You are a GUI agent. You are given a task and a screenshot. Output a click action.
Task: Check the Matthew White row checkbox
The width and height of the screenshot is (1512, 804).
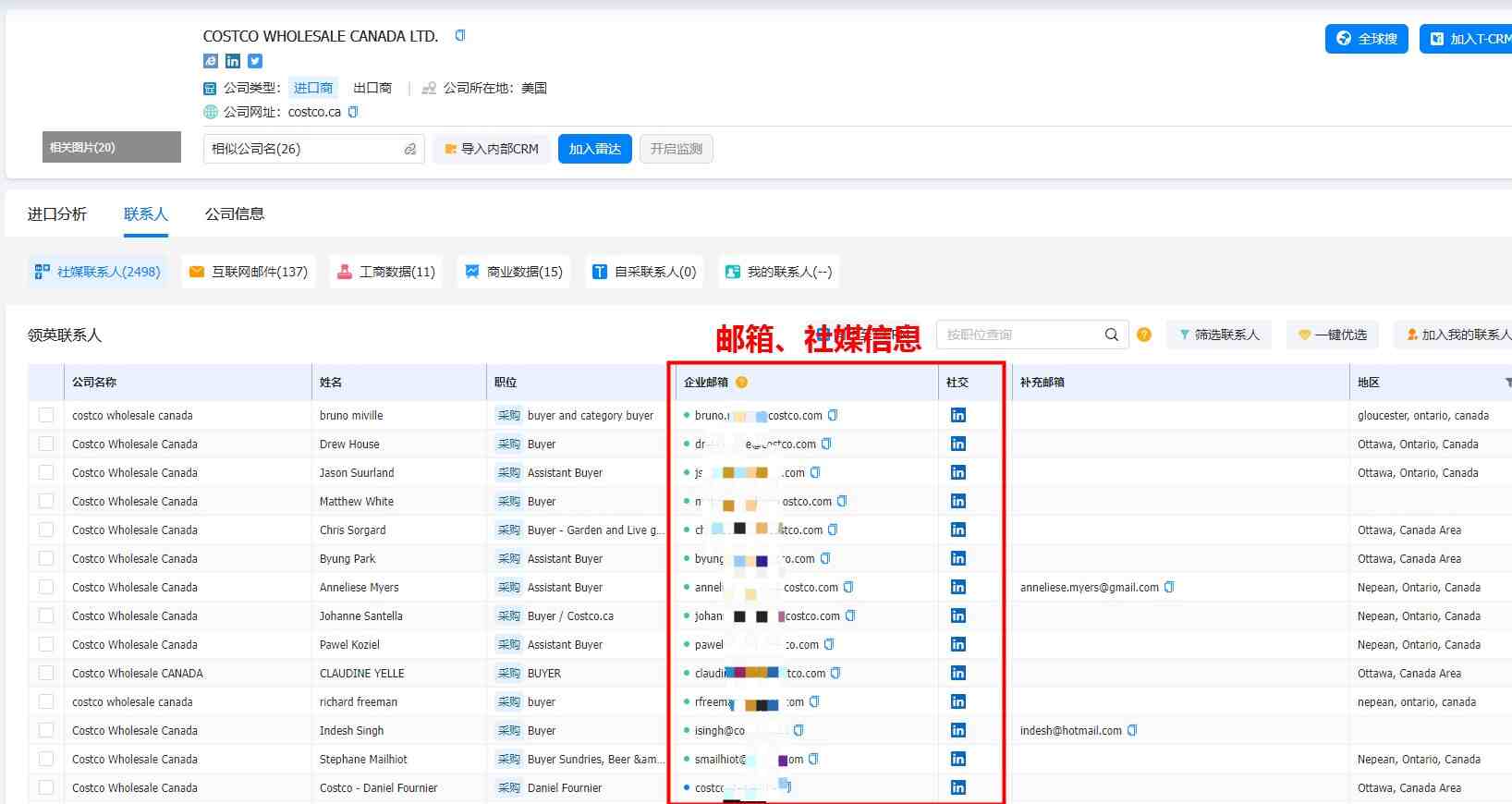[x=46, y=501]
